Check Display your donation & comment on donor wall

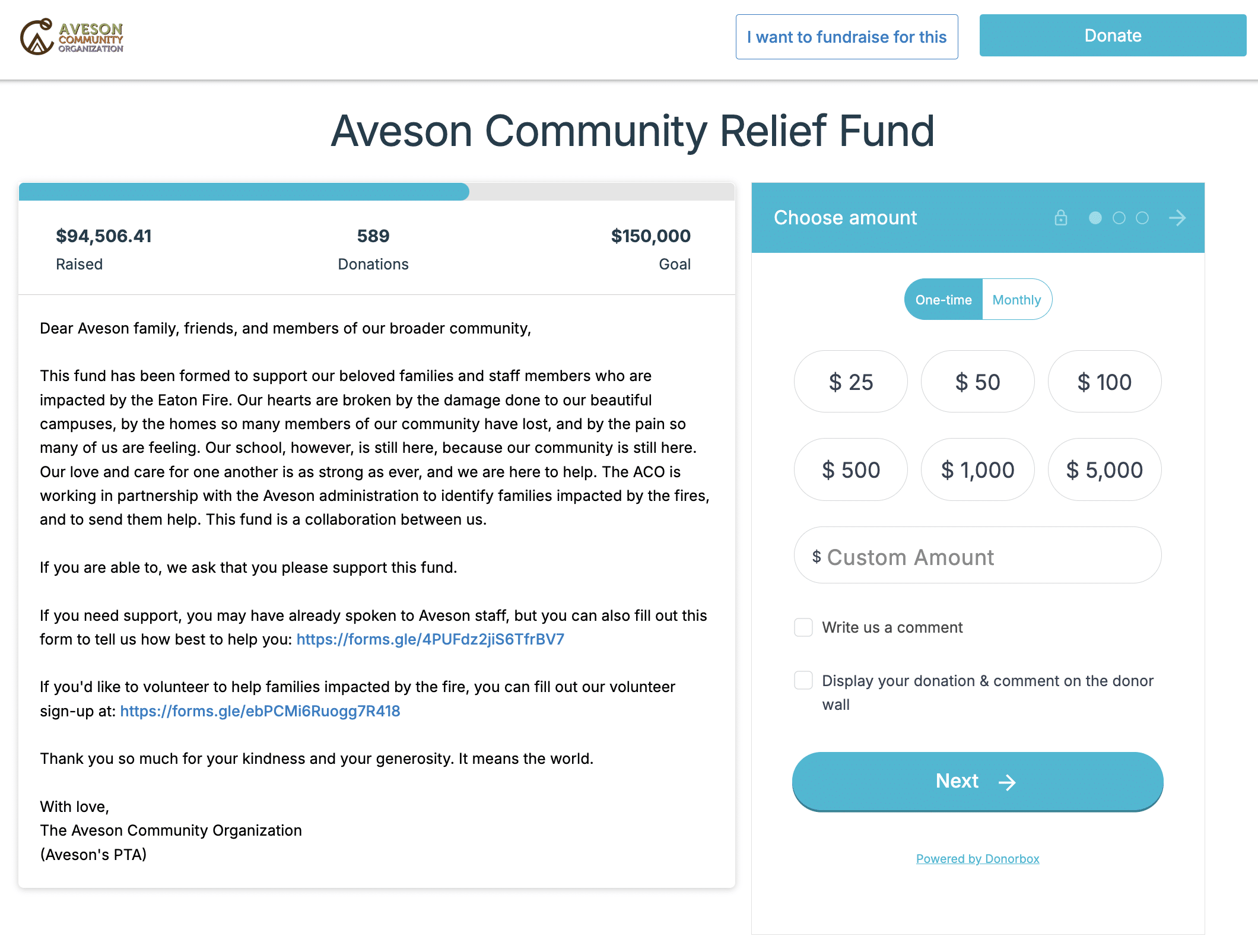pos(804,680)
